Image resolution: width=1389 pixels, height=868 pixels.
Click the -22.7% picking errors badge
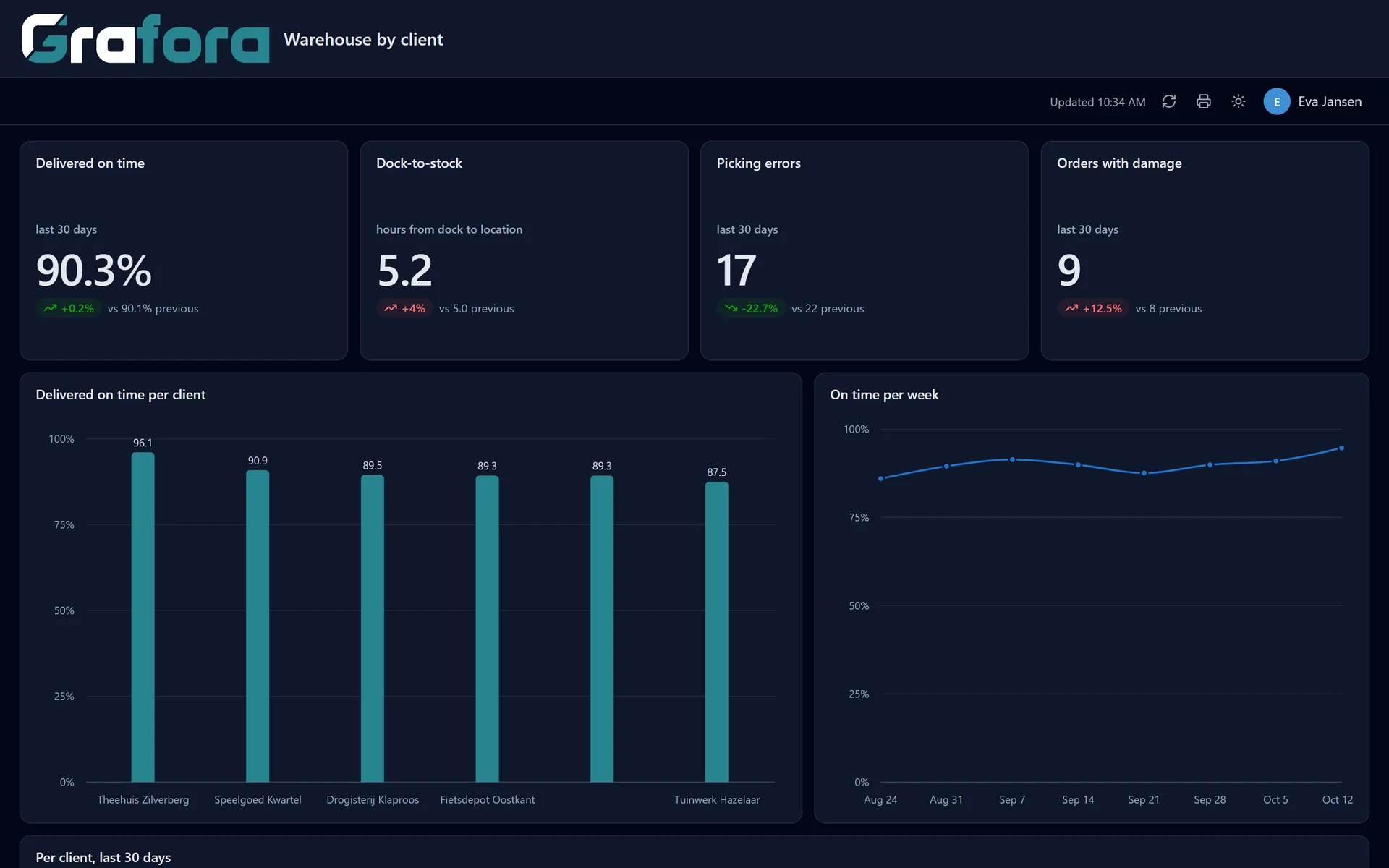click(x=751, y=308)
